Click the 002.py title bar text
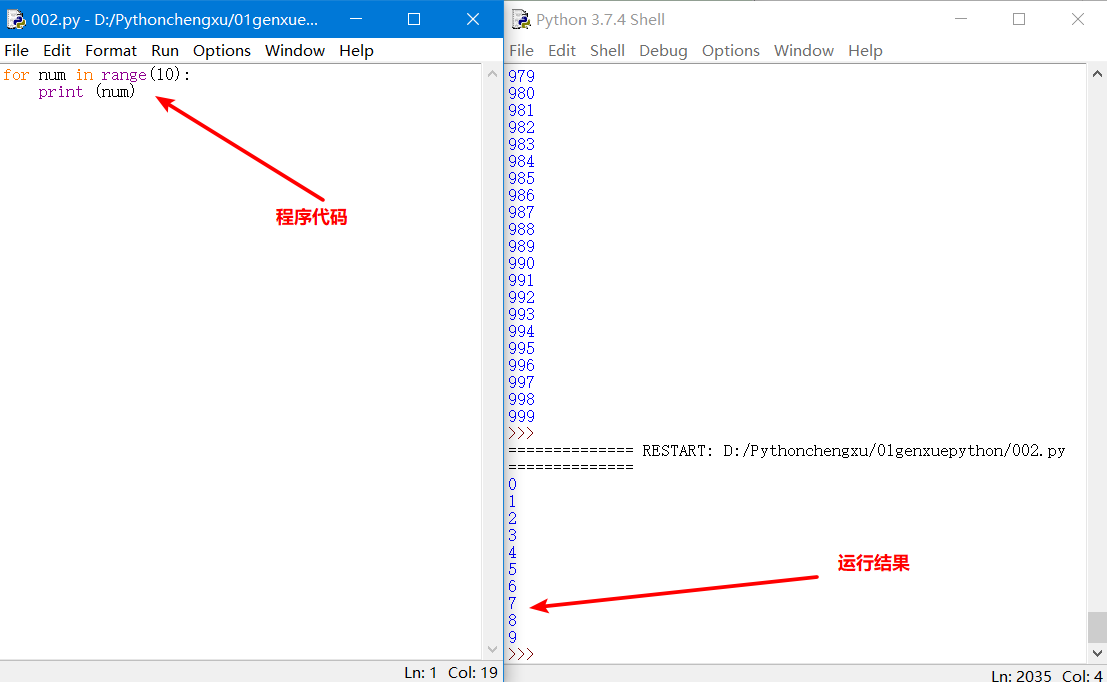 [x=174, y=20]
